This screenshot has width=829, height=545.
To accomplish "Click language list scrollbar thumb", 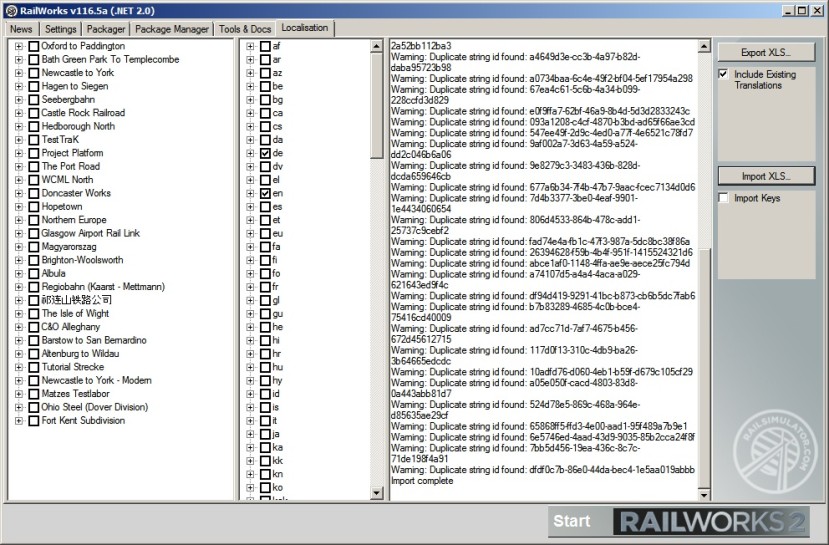I will coord(376,105).
